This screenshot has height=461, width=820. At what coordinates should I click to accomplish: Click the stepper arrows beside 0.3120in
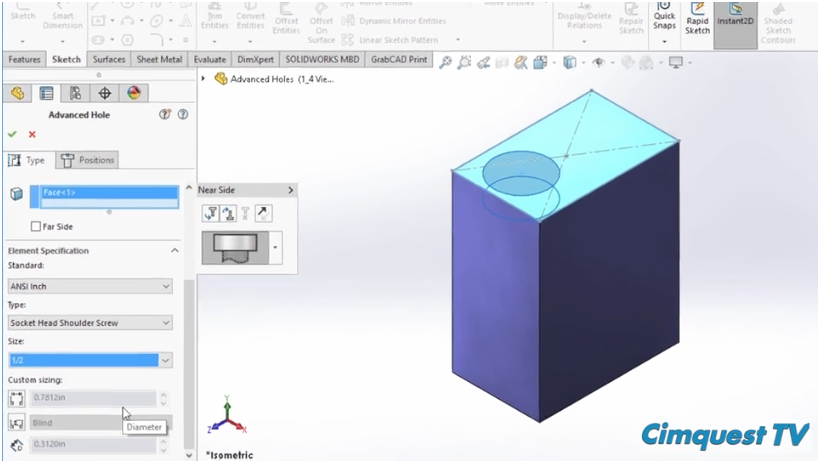[163, 445]
